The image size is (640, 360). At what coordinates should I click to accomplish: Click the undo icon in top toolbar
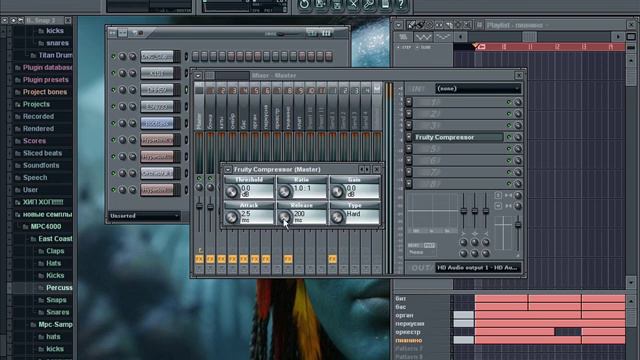coord(304,4)
